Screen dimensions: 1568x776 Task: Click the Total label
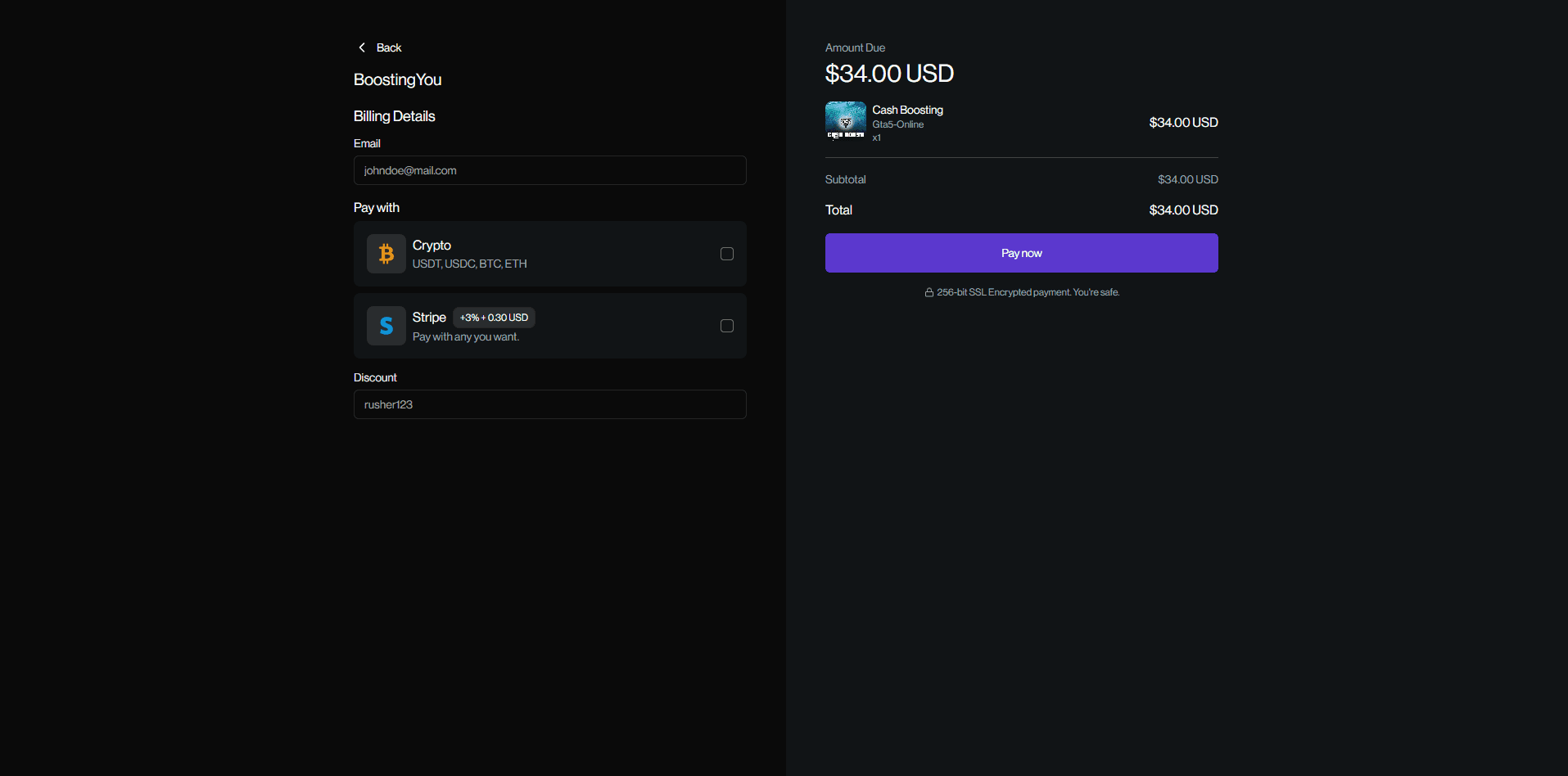point(839,210)
